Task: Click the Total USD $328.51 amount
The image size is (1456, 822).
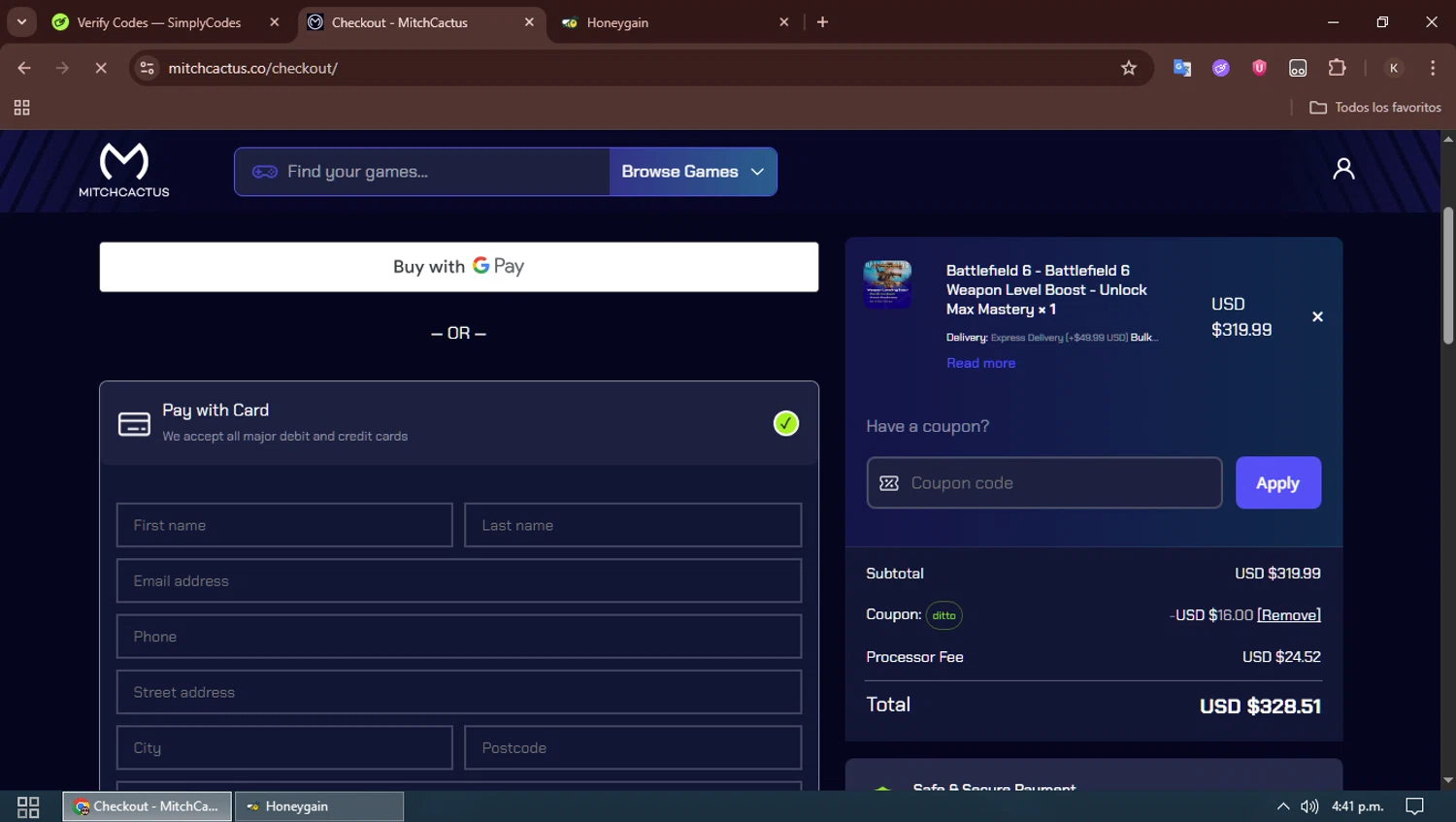Action: [1260, 707]
